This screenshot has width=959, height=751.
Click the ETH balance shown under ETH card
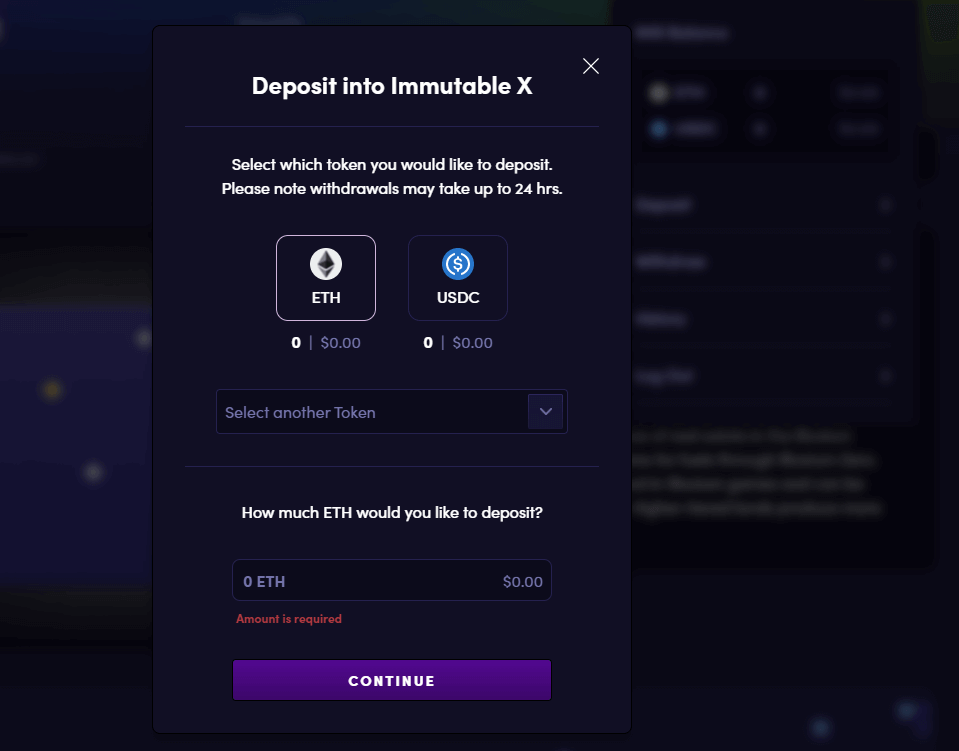325,342
